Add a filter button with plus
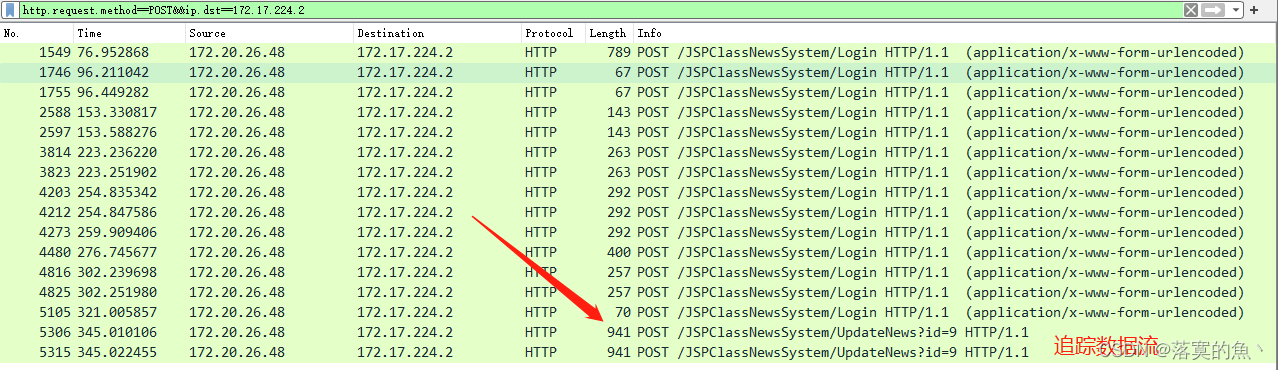Image resolution: width=1278 pixels, height=370 pixels. [1254, 10]
